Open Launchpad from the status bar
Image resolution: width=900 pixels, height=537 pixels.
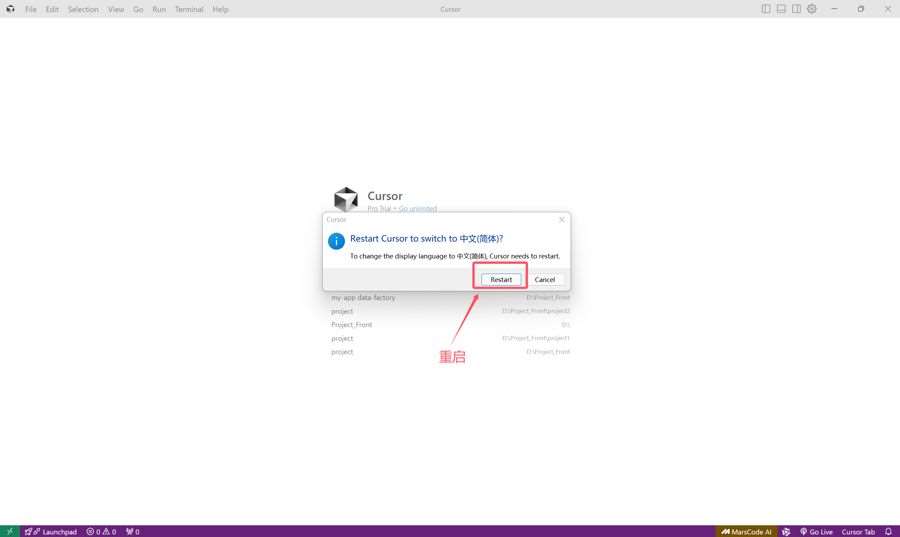pos(51,531)
